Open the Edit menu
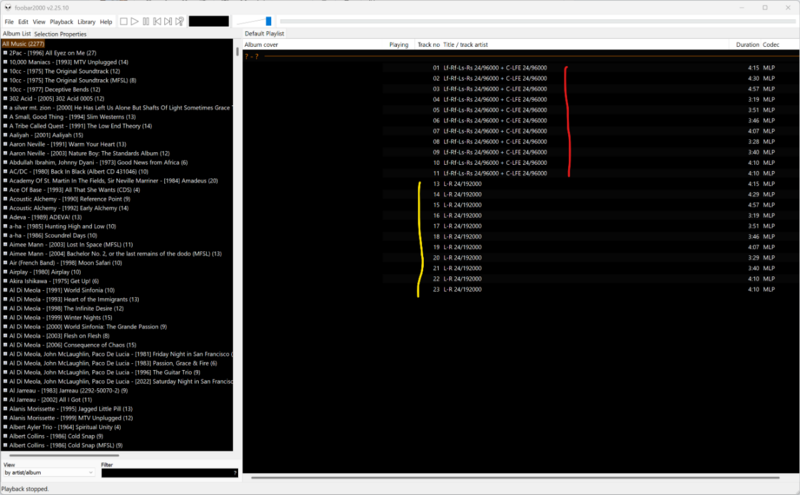The height and width of the screenshot is (495, 800). click(x=23, y=22)
